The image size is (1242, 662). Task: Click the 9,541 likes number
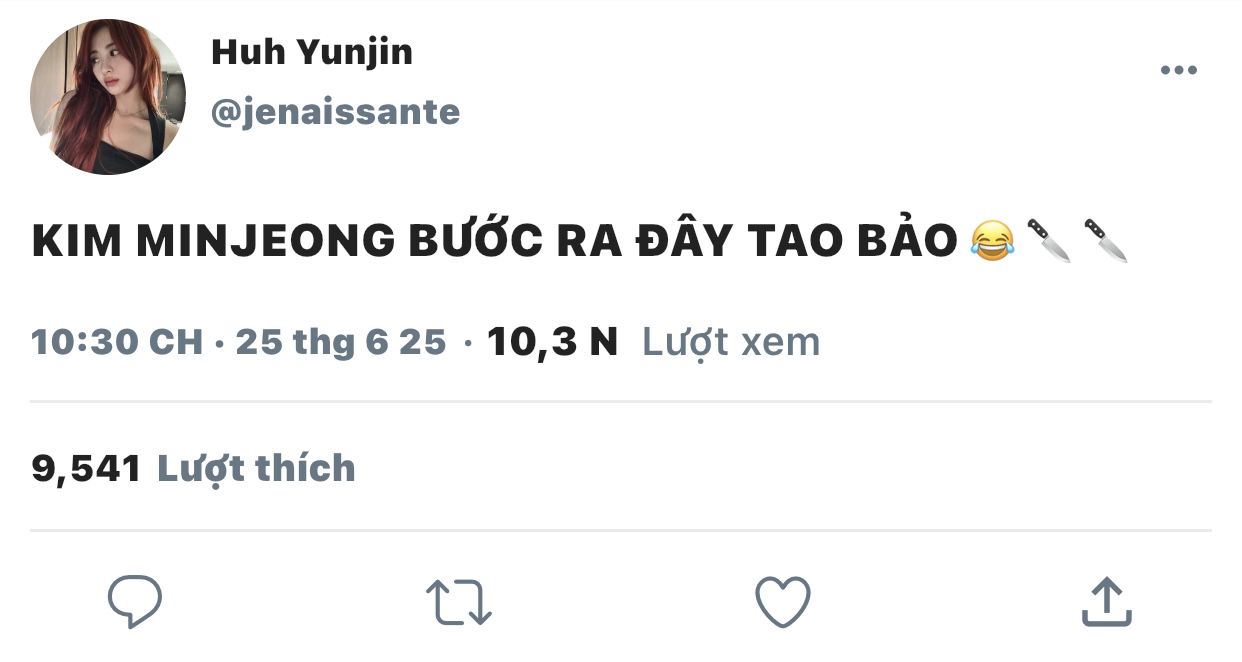(x=86, y=469)
